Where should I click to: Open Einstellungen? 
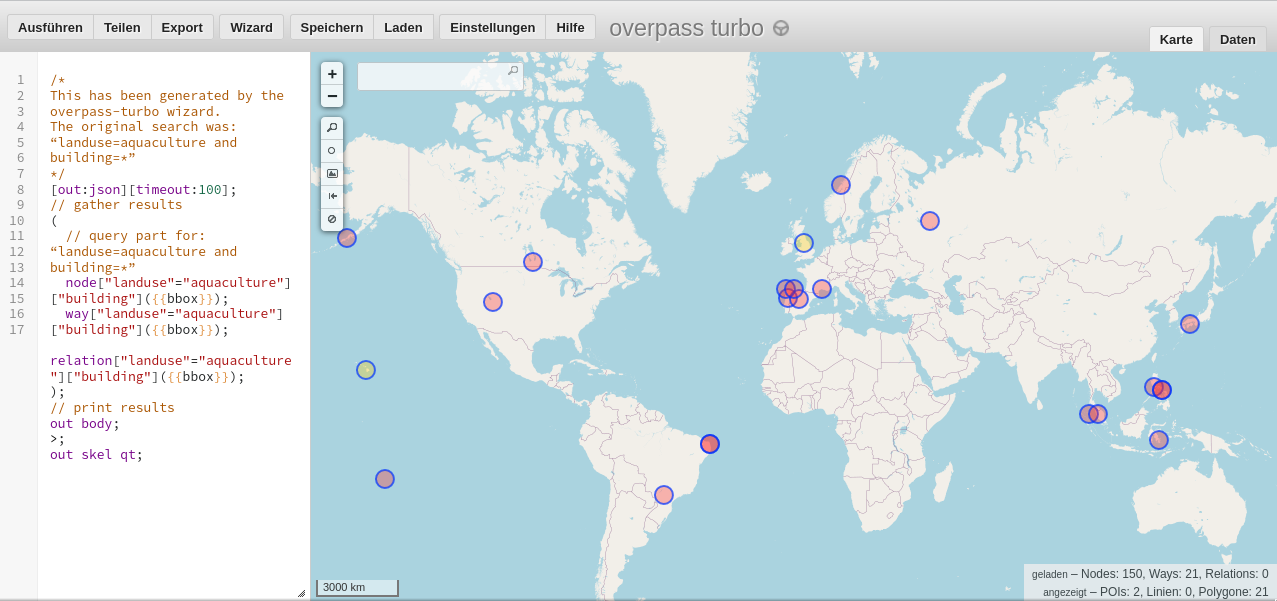[492, 27]
